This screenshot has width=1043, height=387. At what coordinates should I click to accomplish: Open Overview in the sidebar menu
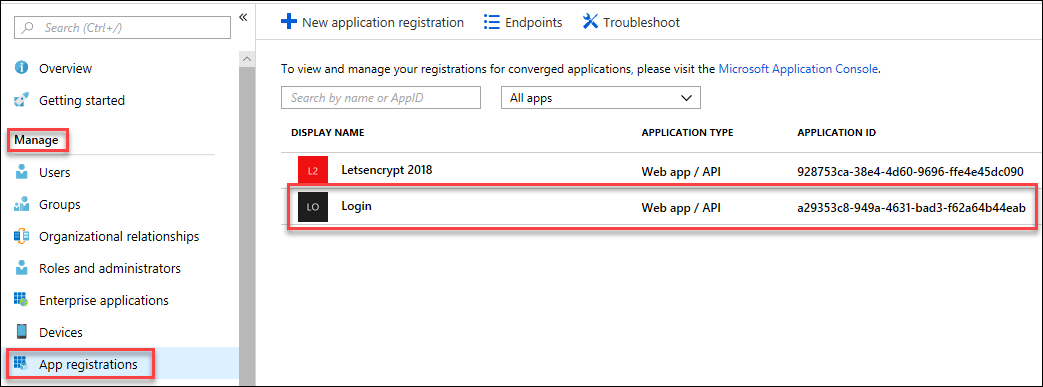coord(65,68)
